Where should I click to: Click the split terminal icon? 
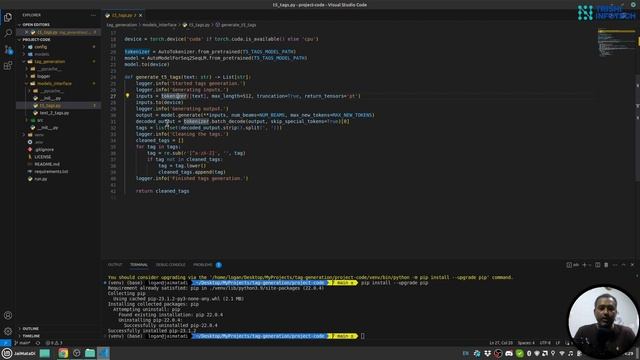click(598, 265)
